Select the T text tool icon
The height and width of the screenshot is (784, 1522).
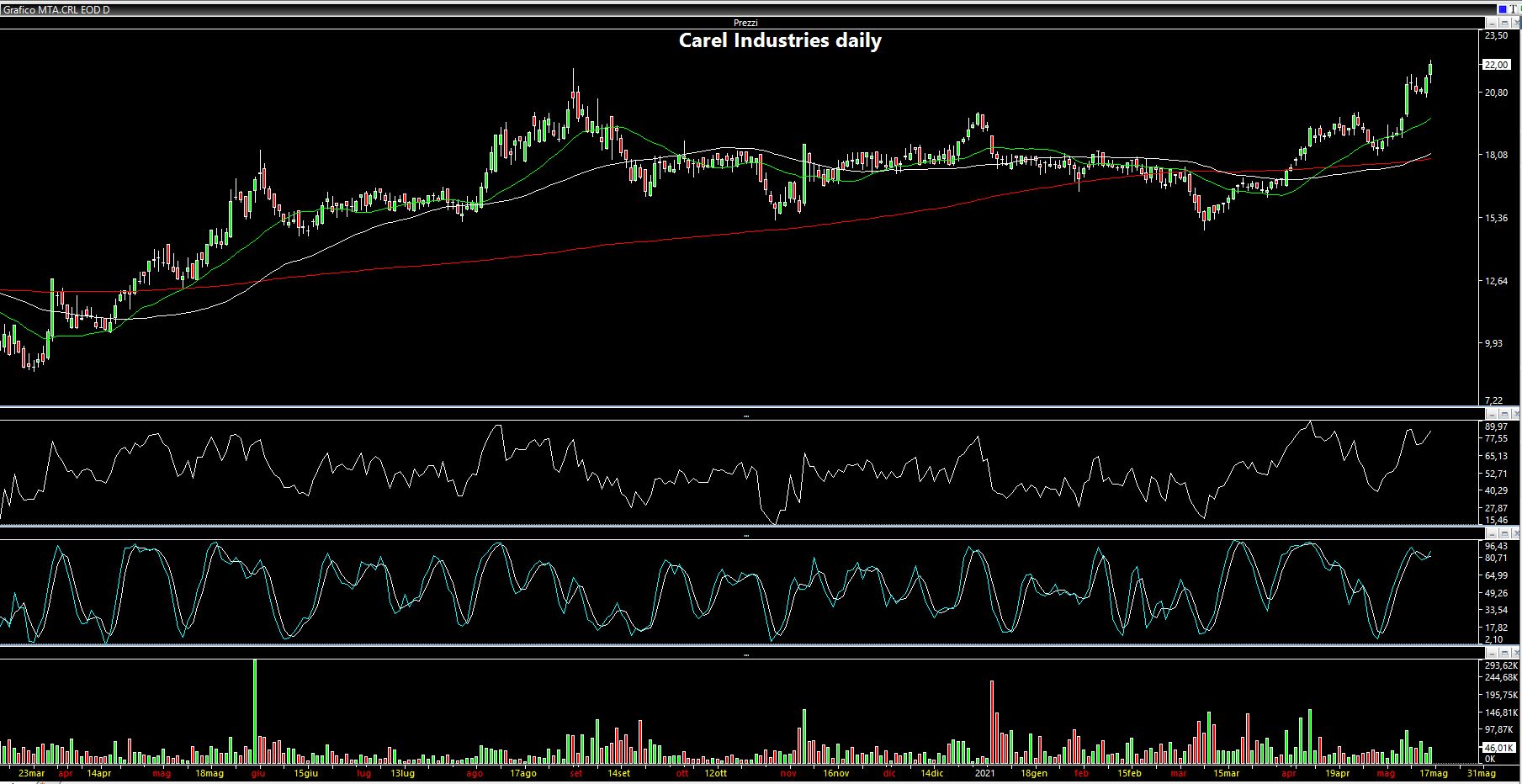[x=1513, y=9]
